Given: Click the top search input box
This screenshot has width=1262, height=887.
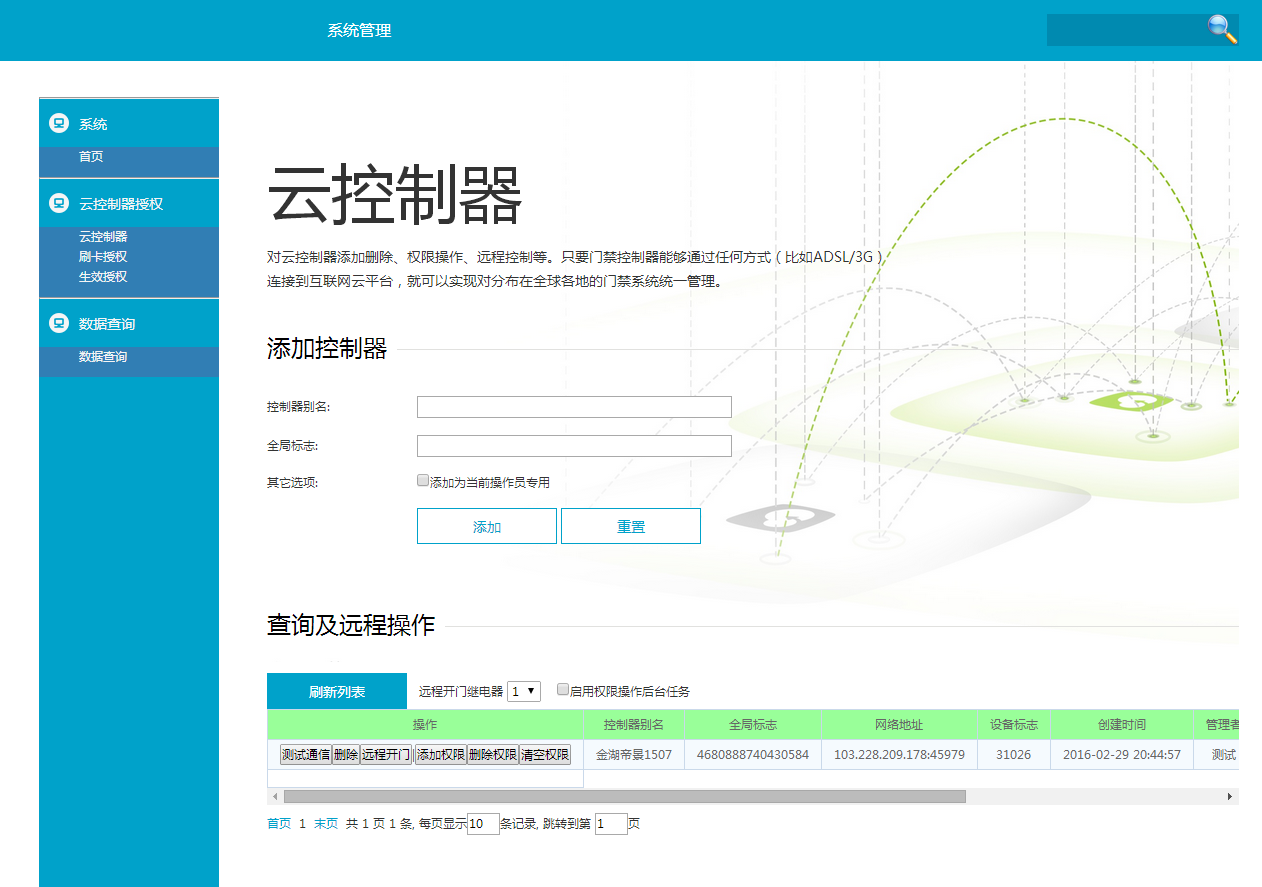Looking at the screenshot, I should 1126,30.
